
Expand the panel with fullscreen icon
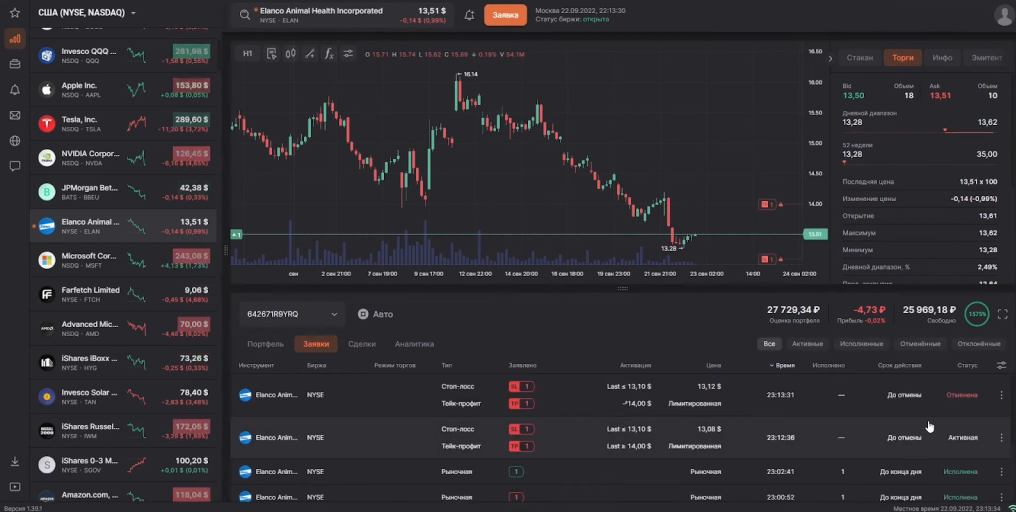tap(1002, 314)
